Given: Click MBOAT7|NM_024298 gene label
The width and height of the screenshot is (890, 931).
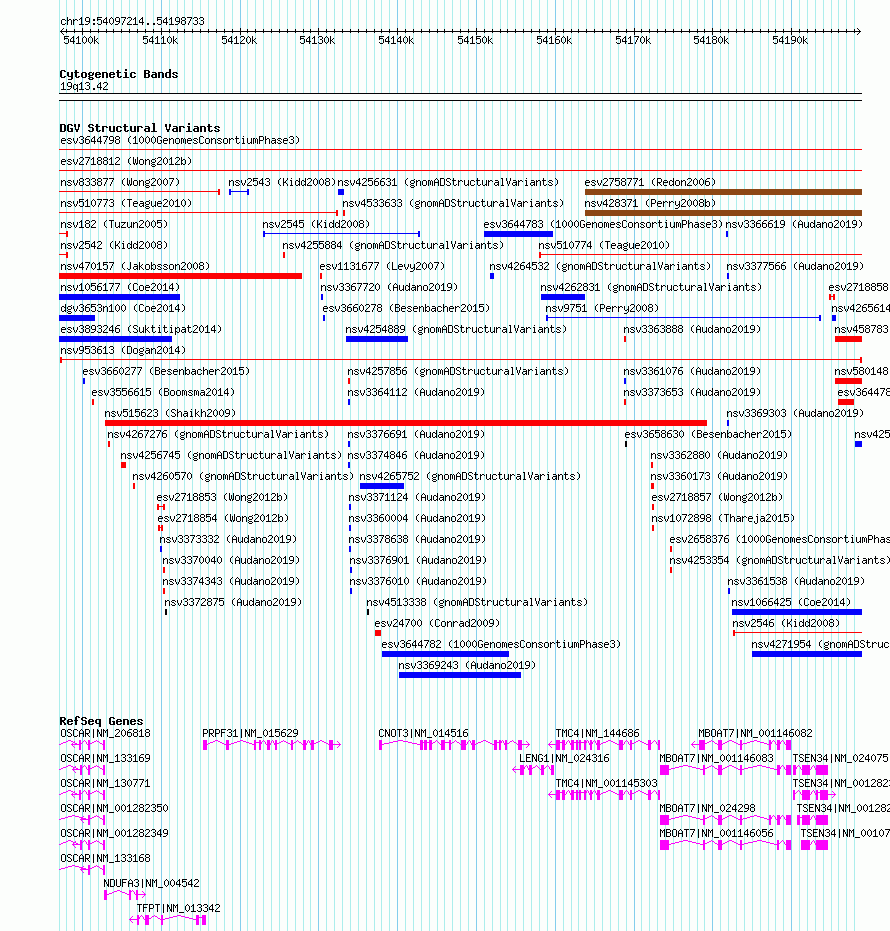Looking at the screenshot, I should [x=707, y=809].
